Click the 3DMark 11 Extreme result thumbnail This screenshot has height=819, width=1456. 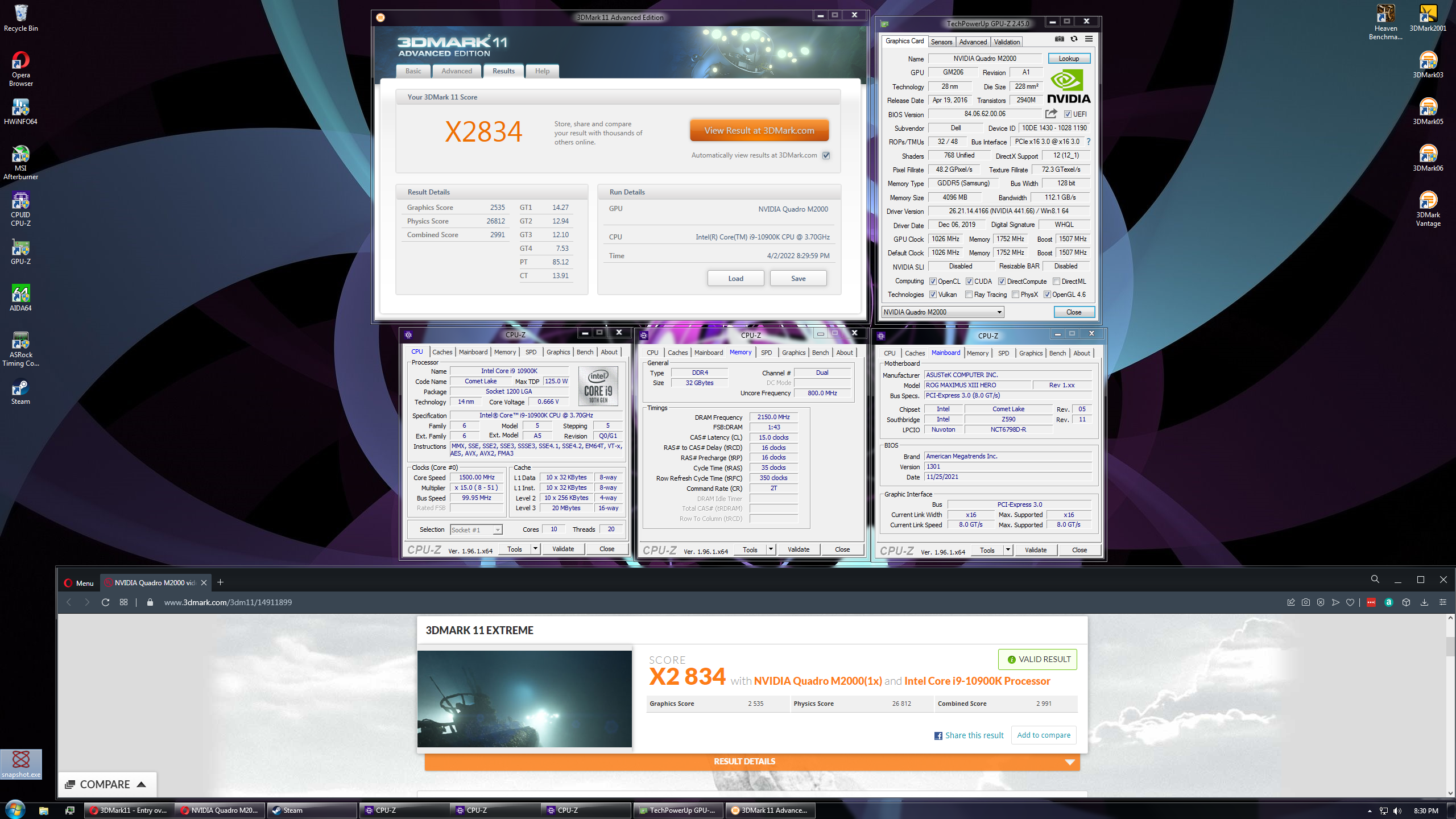point(524,699)
